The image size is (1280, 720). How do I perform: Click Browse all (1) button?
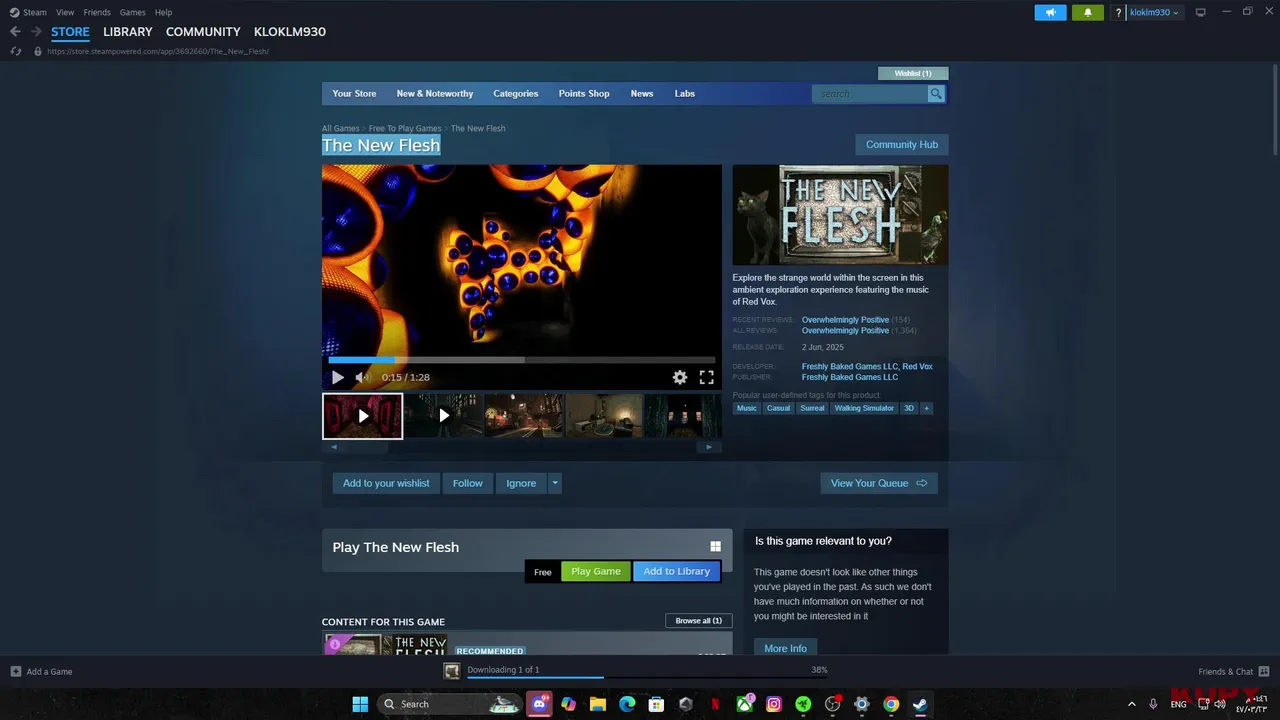[x=699, y=621]
